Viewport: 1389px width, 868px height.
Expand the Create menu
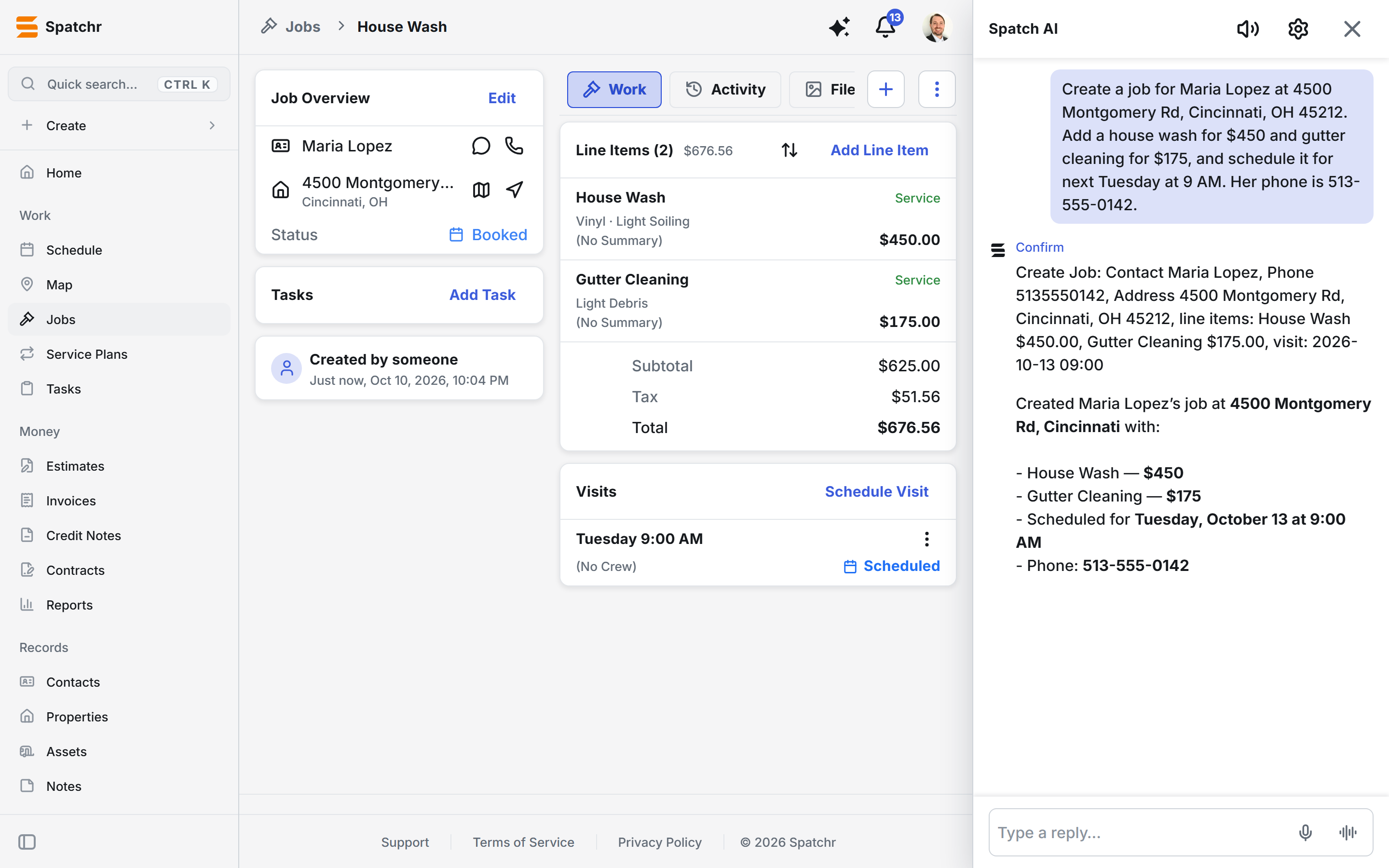119,126
